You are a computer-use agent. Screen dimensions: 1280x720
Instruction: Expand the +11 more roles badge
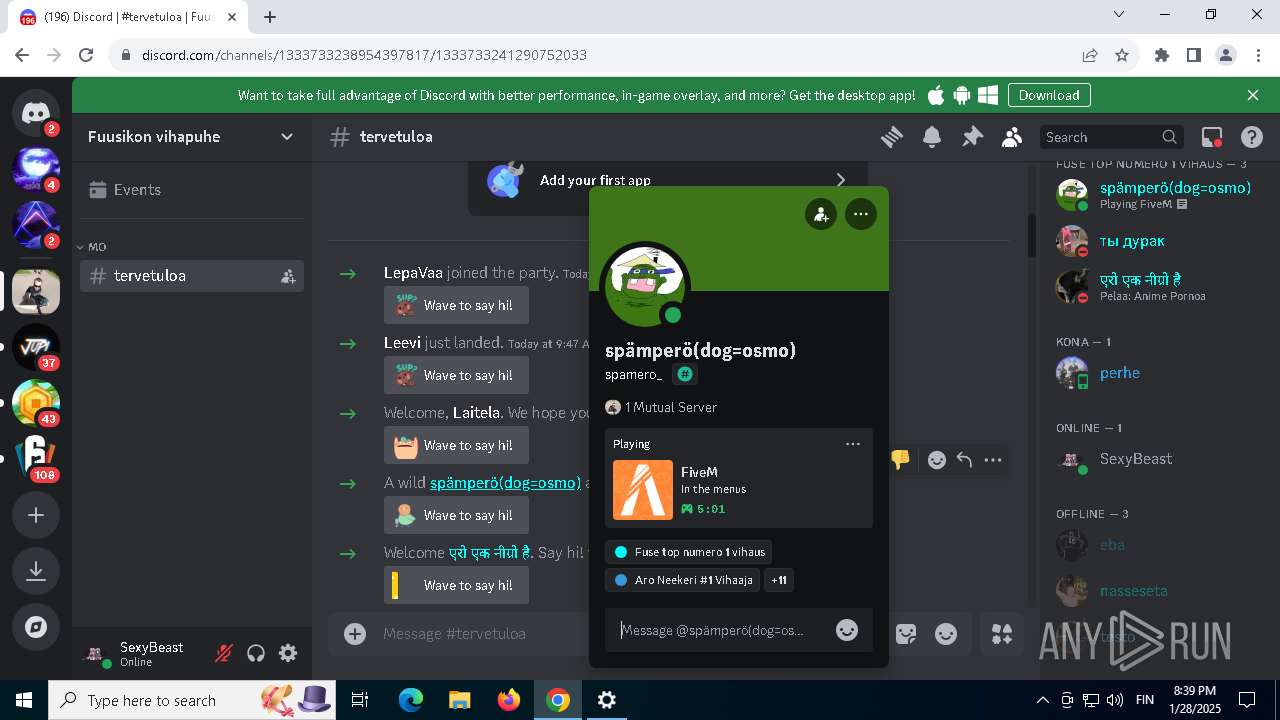click(x=779, y=580)
